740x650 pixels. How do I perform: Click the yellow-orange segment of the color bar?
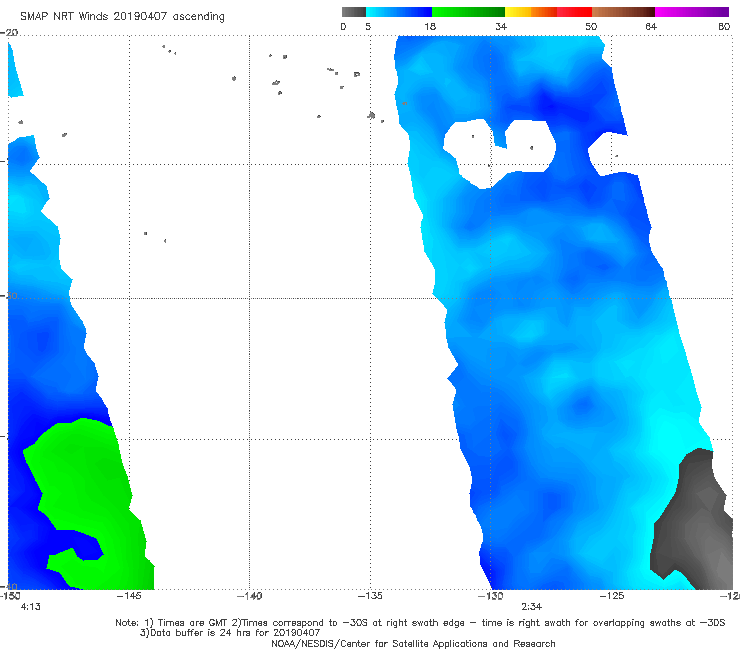point(531,12)
